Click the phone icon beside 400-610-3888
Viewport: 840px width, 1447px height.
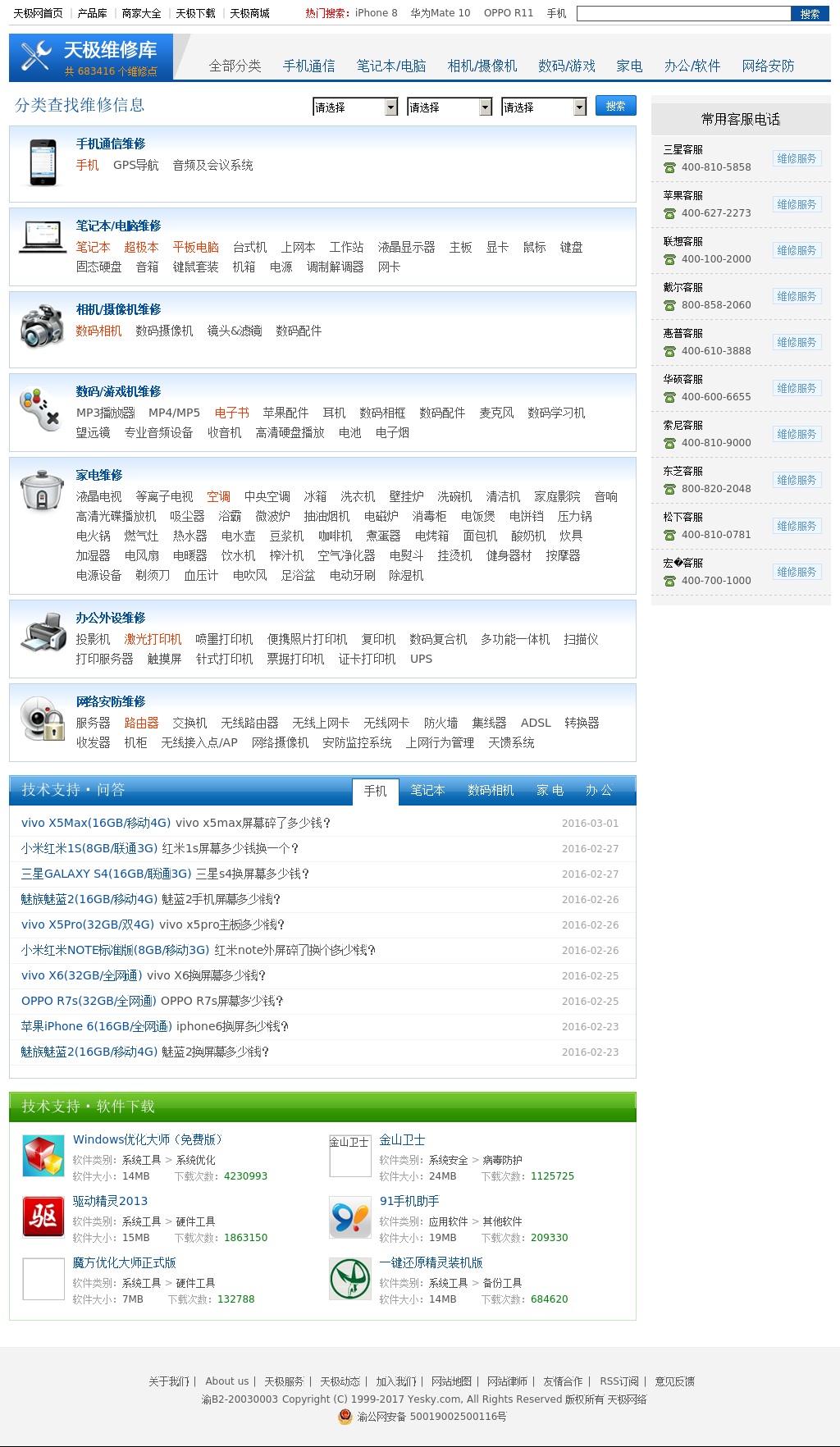click(x=669, y=351)
